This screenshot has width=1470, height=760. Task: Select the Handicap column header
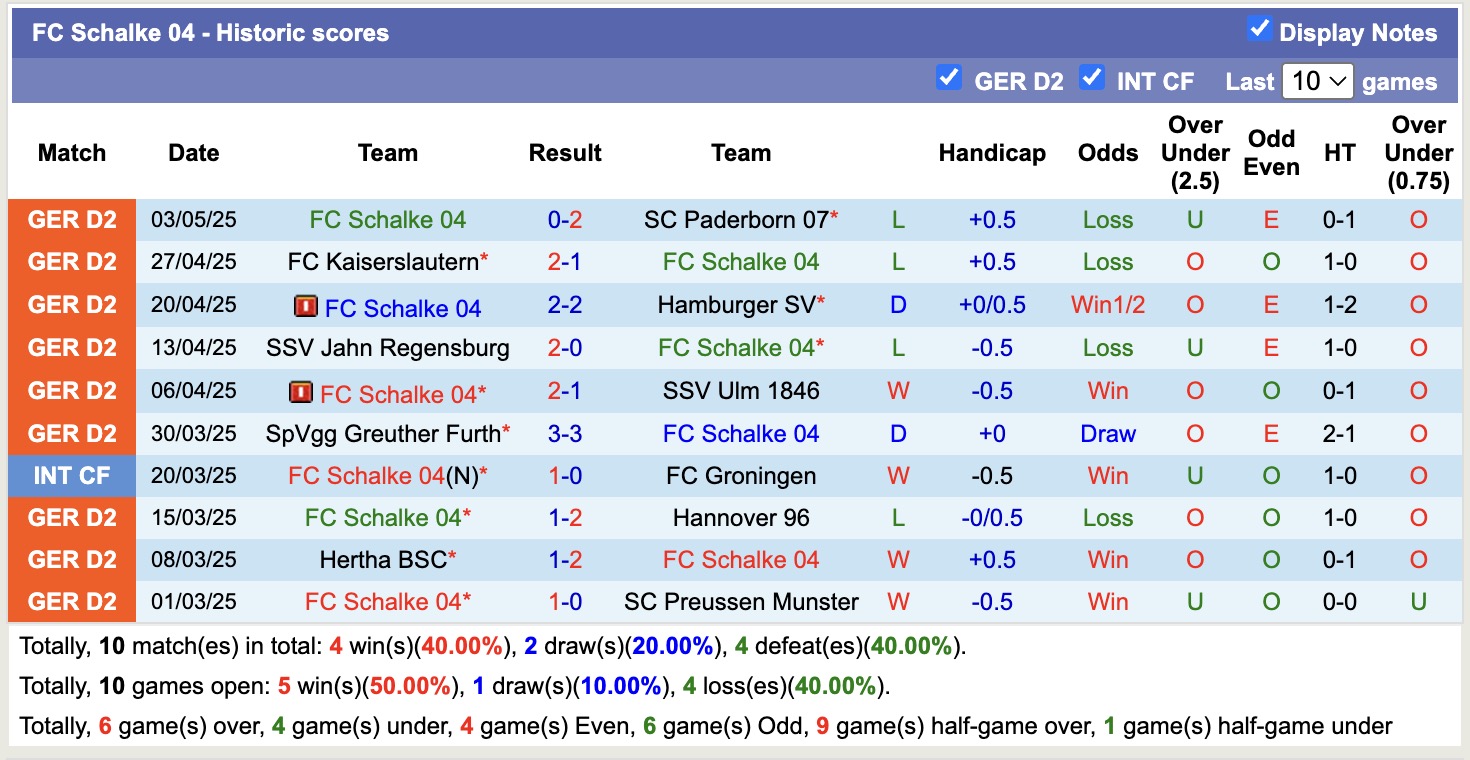coord(991,152)
